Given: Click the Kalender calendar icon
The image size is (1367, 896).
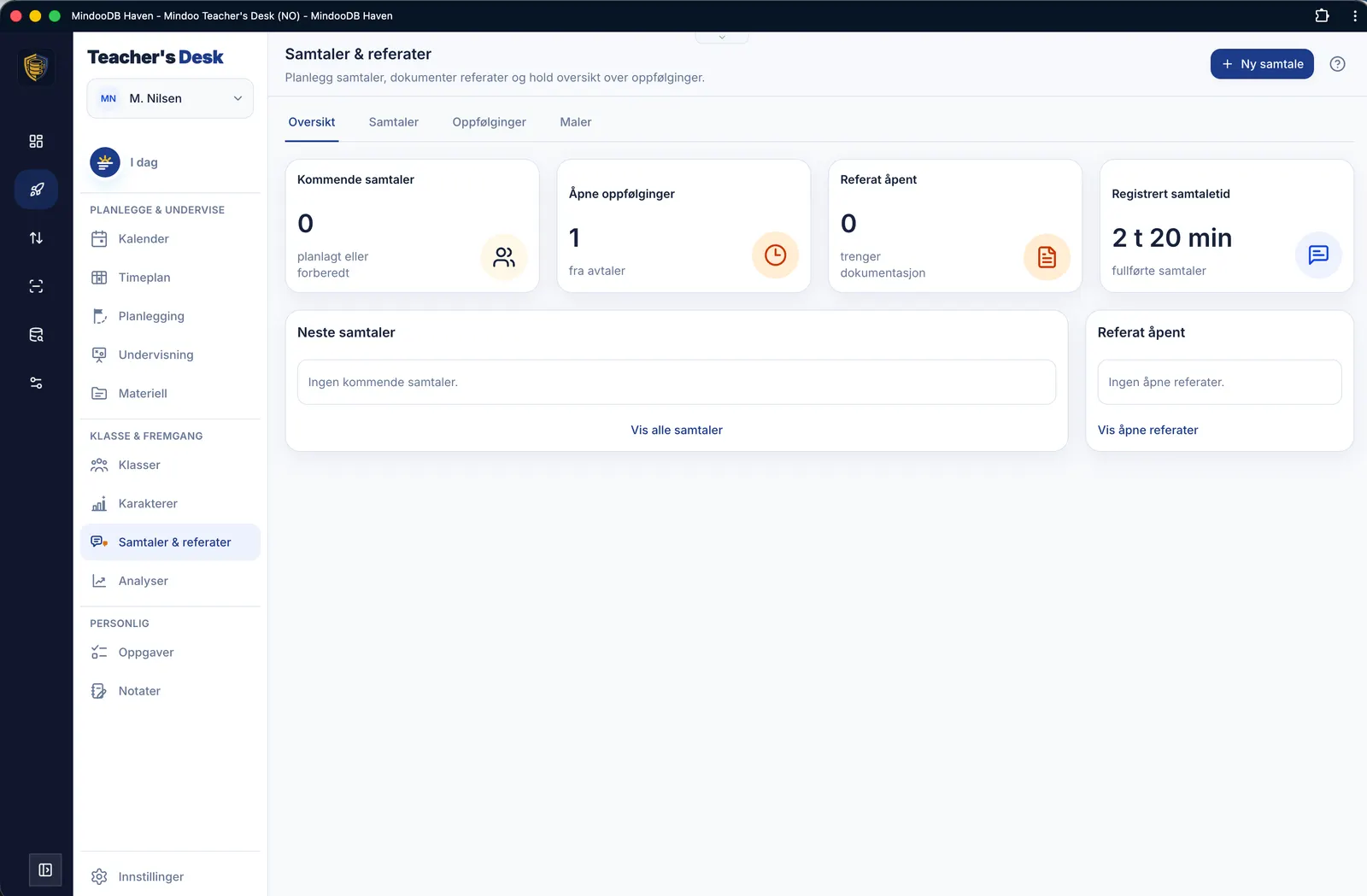Looking at the screenshot, I should pos(99,239).
